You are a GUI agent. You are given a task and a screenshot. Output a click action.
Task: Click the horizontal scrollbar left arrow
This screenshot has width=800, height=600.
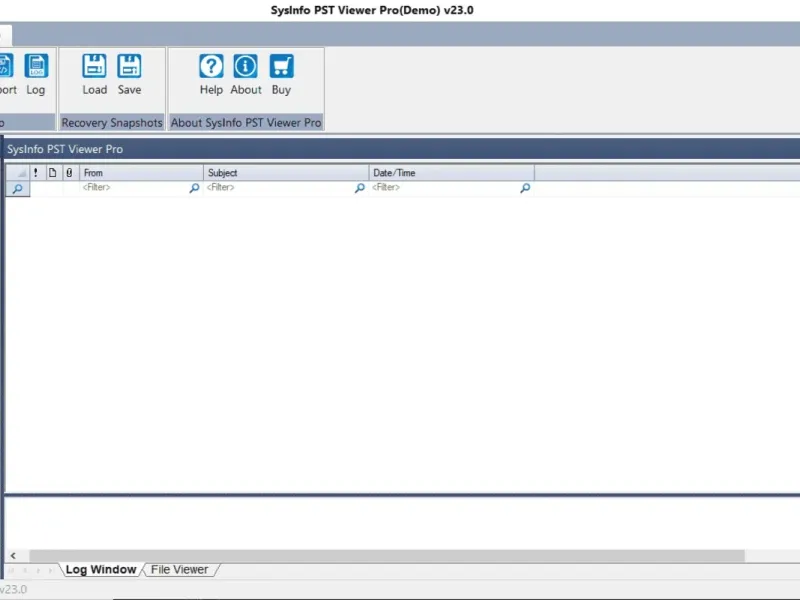(x=13, y=556)
